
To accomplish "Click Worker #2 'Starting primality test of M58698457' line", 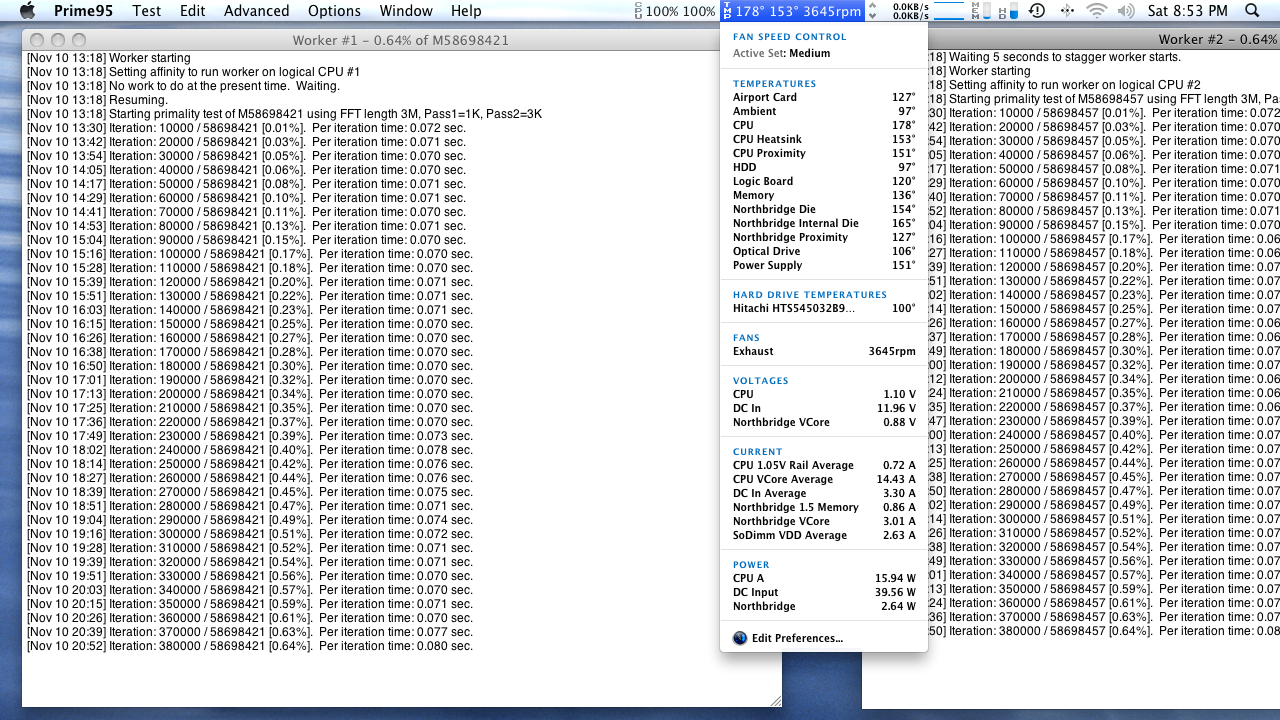I will click(x=1104, y=100).
